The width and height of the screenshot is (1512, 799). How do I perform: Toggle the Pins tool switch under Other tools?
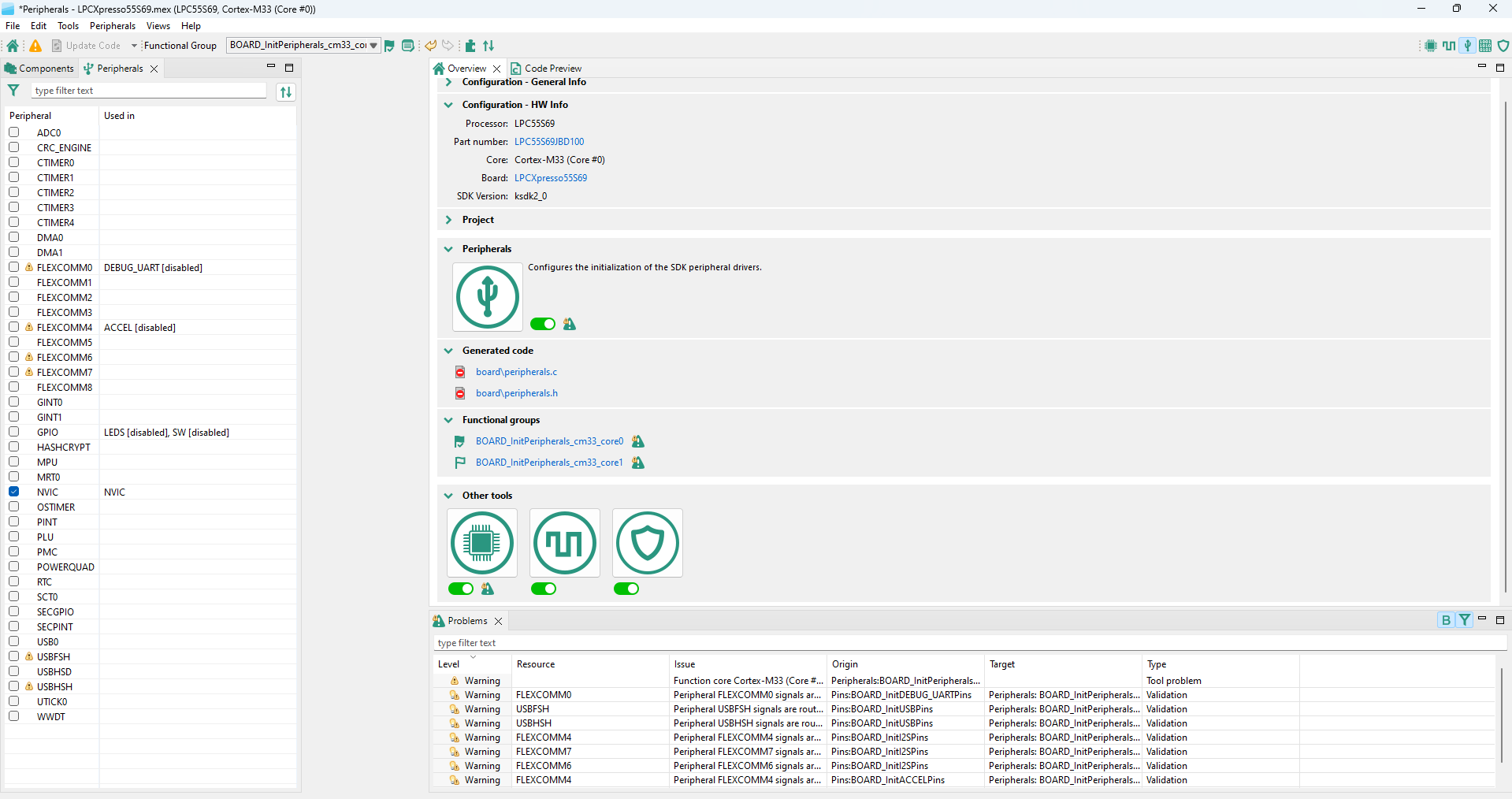tap(461, 589)
